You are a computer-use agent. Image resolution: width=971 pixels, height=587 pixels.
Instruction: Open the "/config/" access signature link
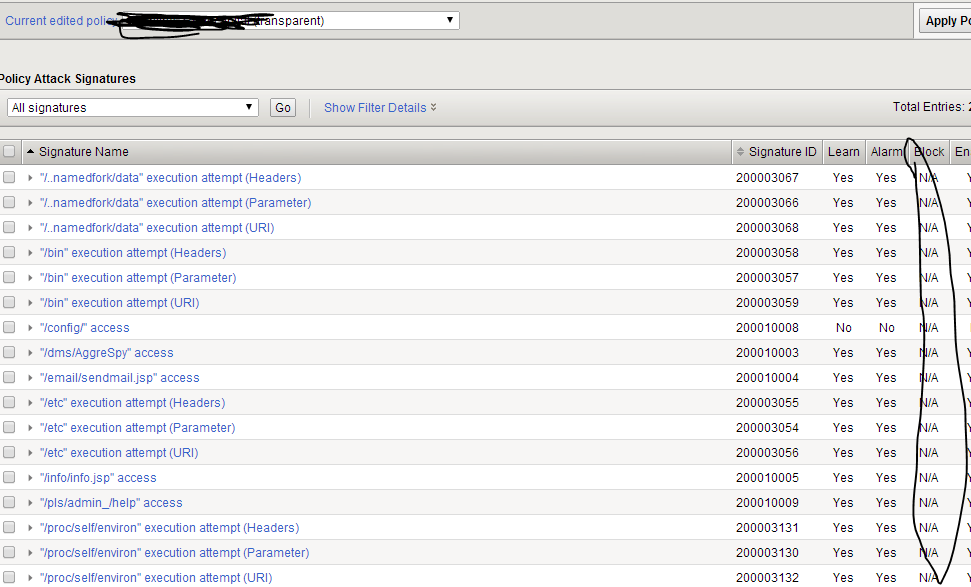click(x=85, y=328)
